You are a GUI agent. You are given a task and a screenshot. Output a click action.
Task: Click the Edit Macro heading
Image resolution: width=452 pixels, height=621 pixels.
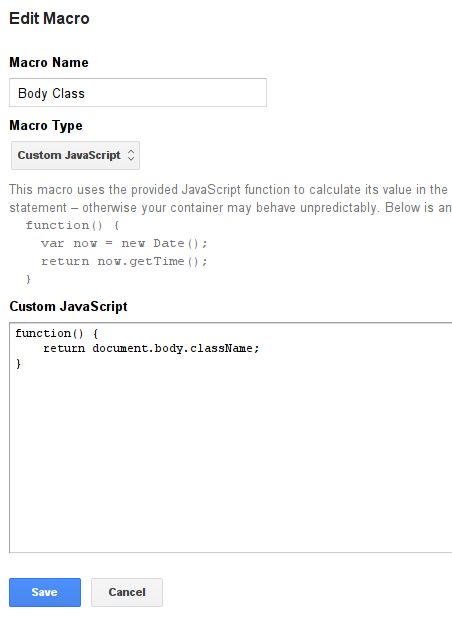tap(50, 19)
